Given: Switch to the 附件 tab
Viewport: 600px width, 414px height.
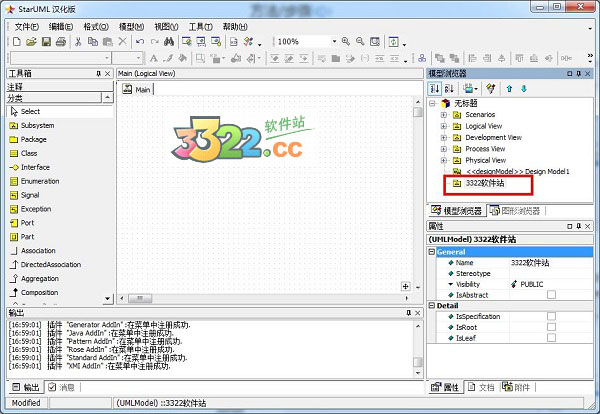Looking at the screenshot, I should [x=517, y=387].
